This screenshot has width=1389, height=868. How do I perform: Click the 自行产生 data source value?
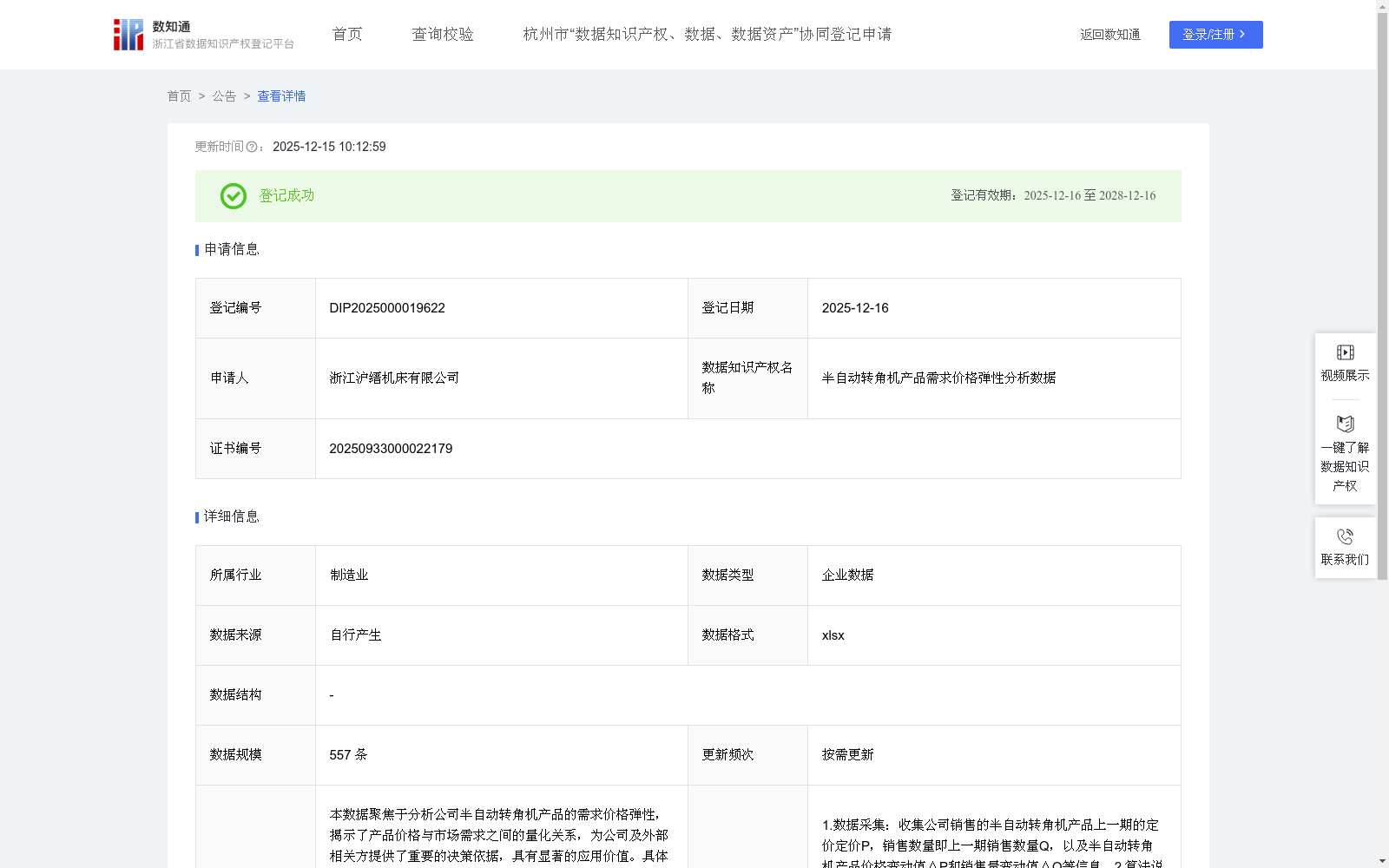click(355, 635)
